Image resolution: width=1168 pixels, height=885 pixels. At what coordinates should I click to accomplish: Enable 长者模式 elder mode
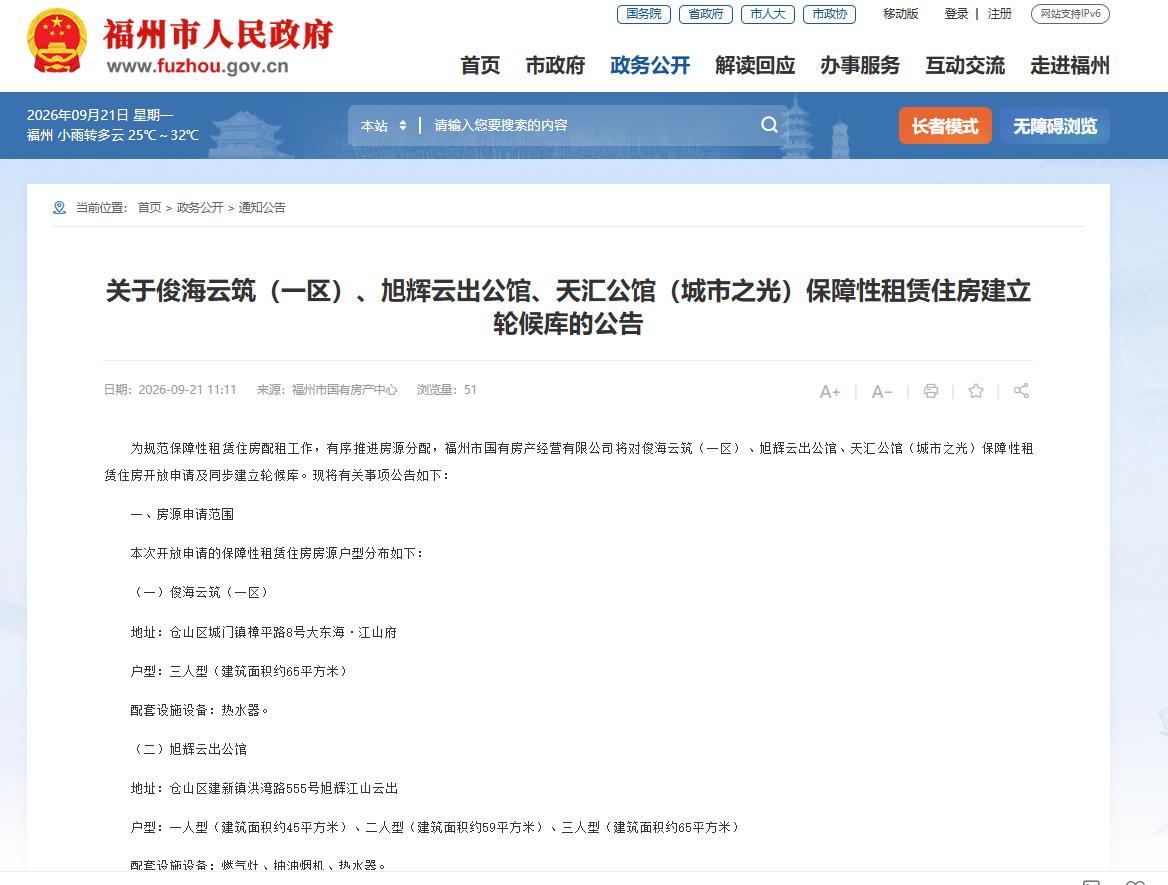pyautogui.click(x=945, y=126)
